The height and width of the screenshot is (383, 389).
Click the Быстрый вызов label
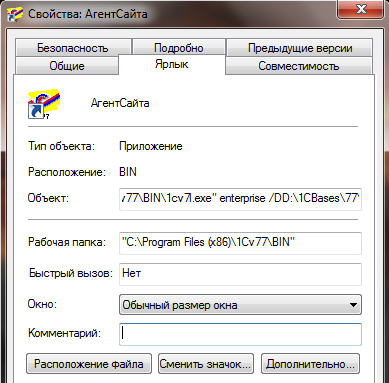[x=71, y=273]
